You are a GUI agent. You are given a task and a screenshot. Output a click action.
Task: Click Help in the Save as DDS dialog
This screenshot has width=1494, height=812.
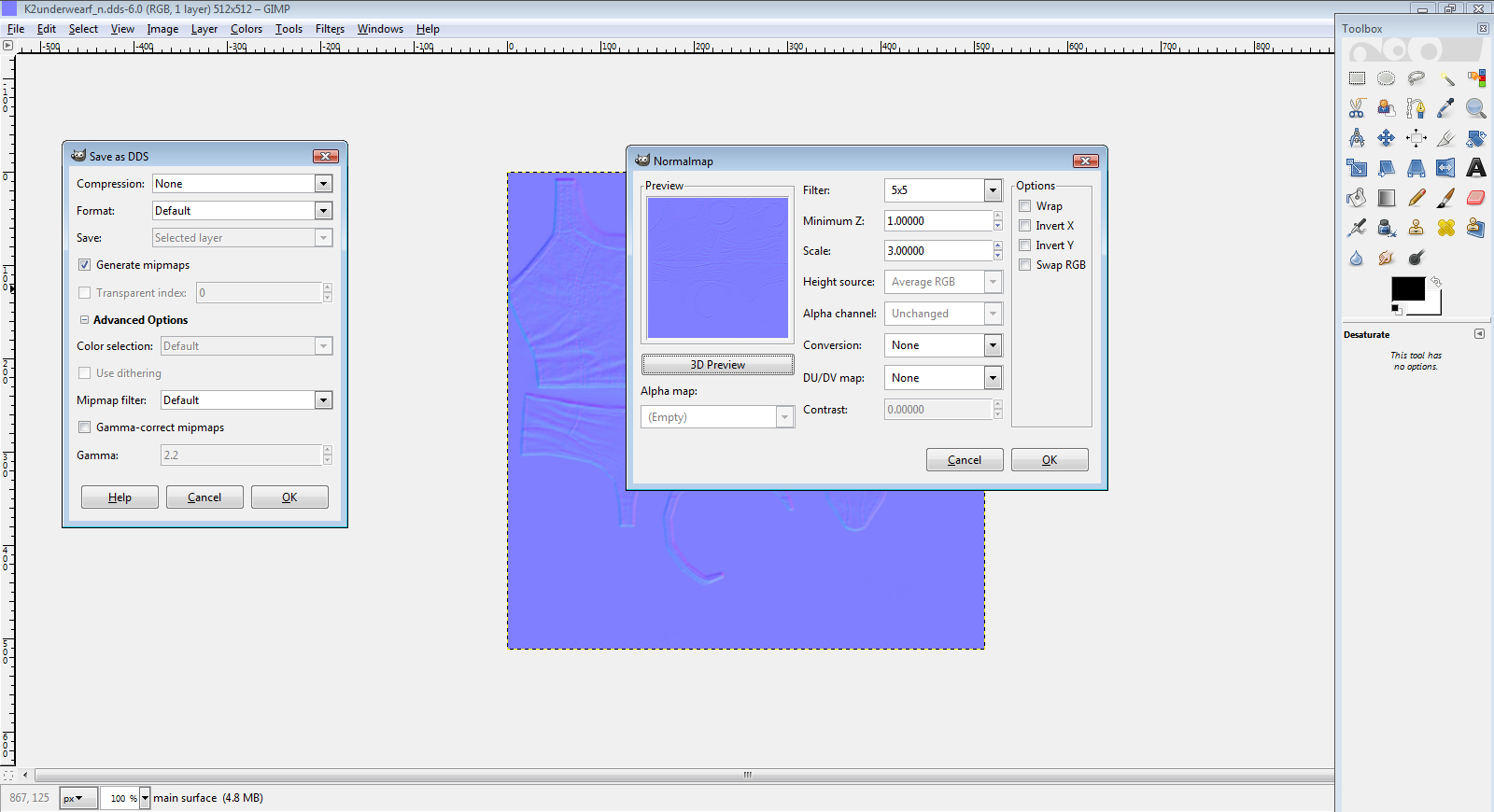click(x=120, y=497)
